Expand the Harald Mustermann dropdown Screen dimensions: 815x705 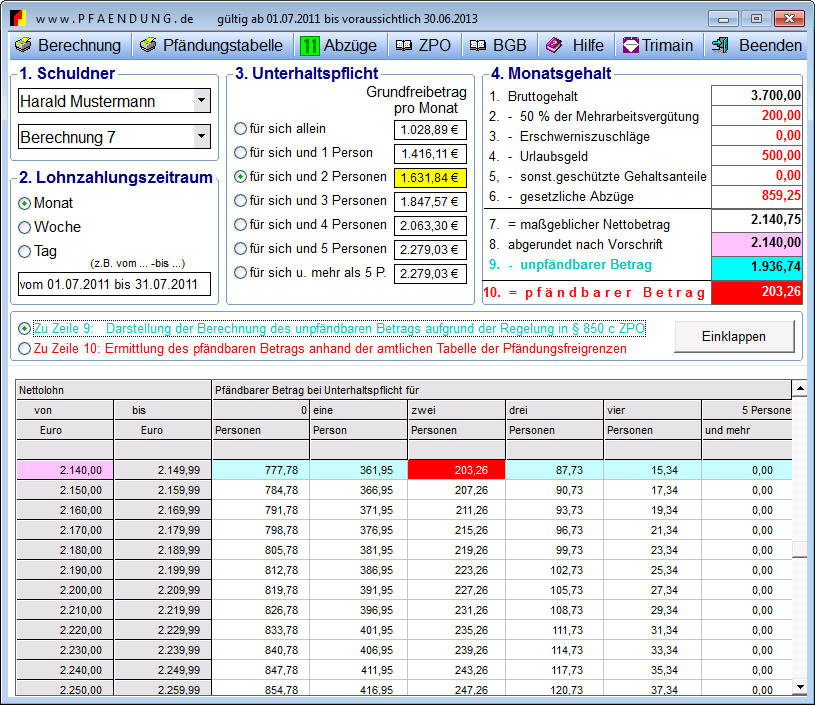tap(202, 100)
